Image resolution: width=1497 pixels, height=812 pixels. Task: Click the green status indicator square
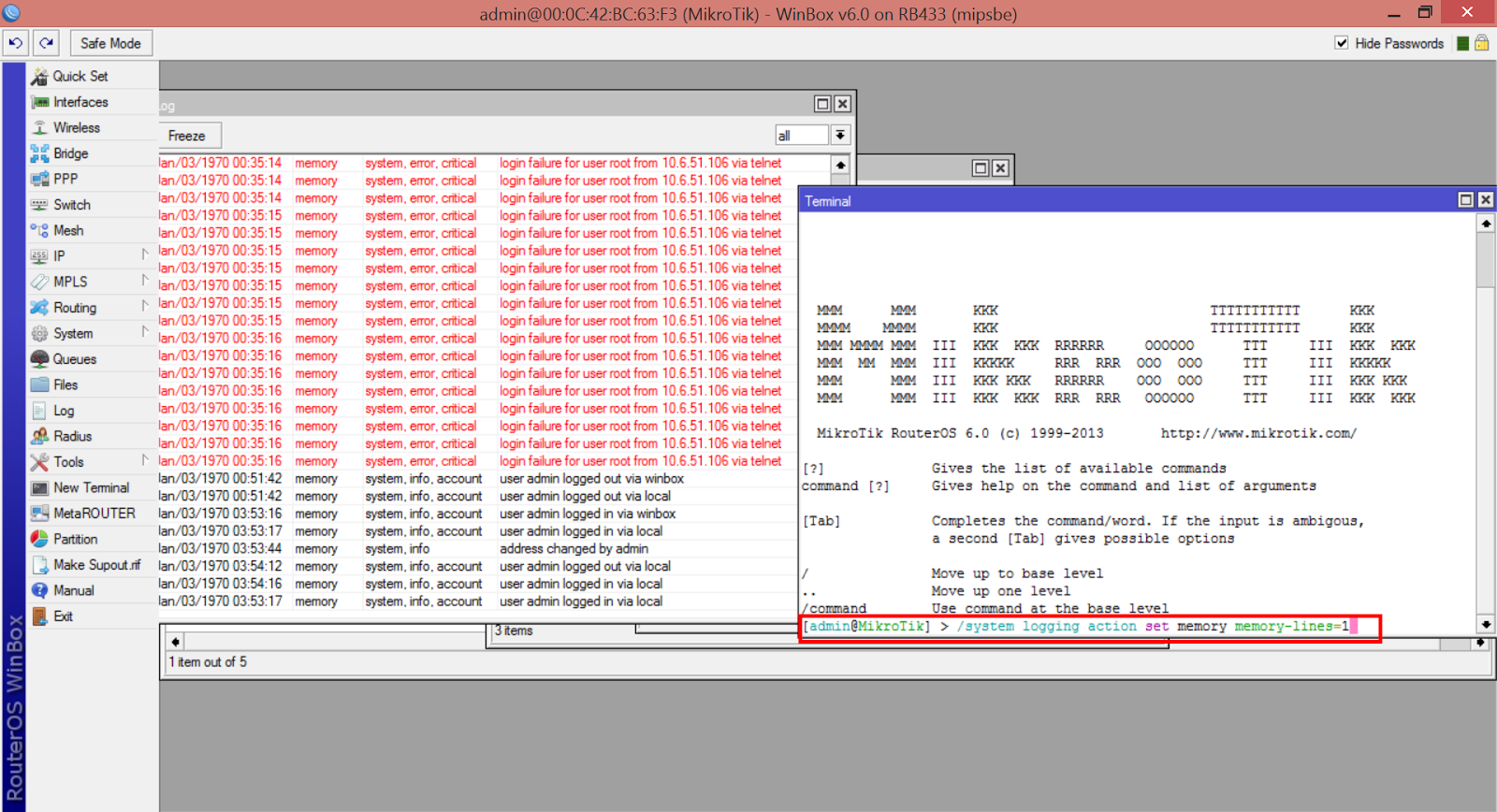(1462, 43)
